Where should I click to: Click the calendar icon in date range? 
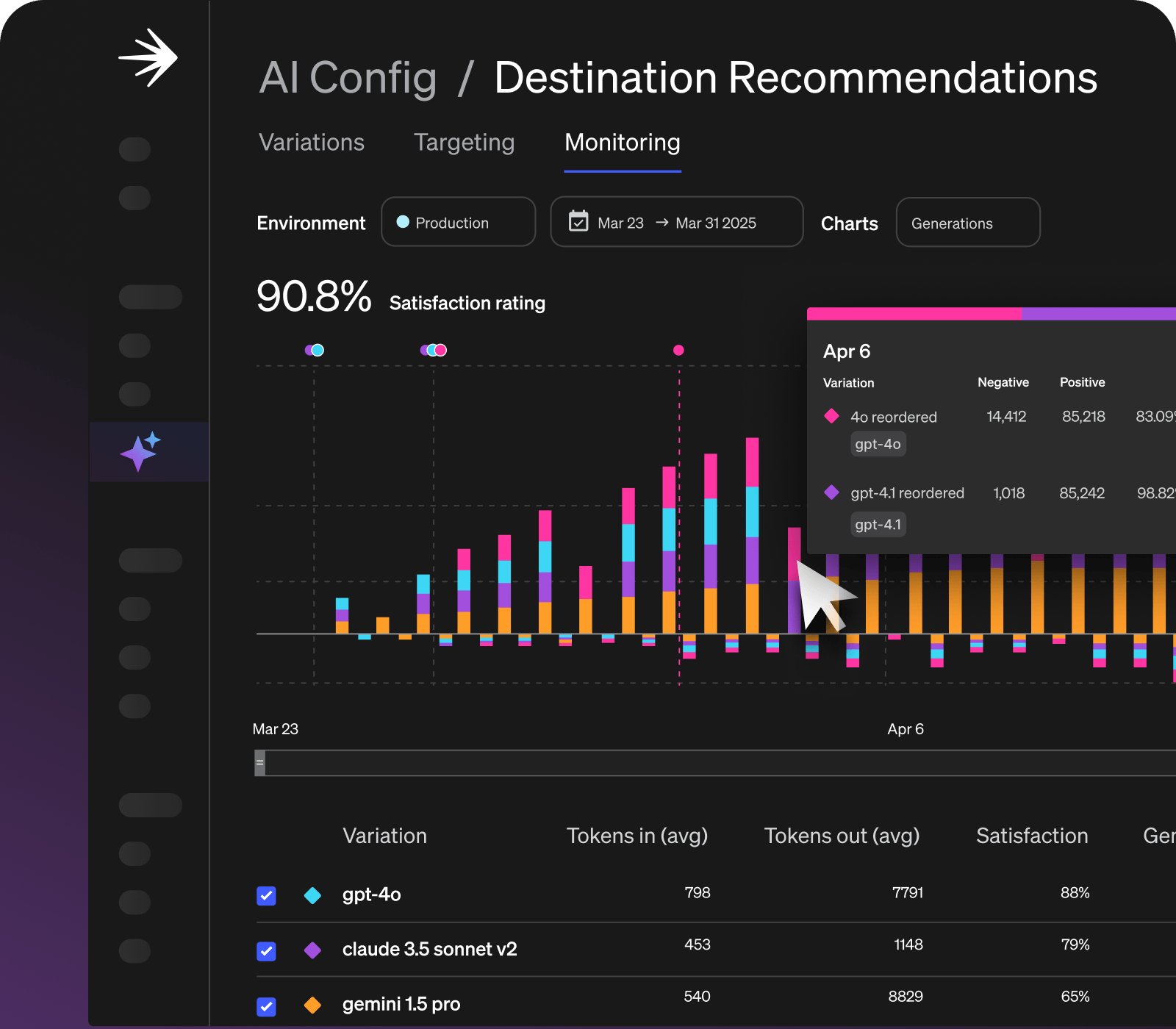point(578,221)
